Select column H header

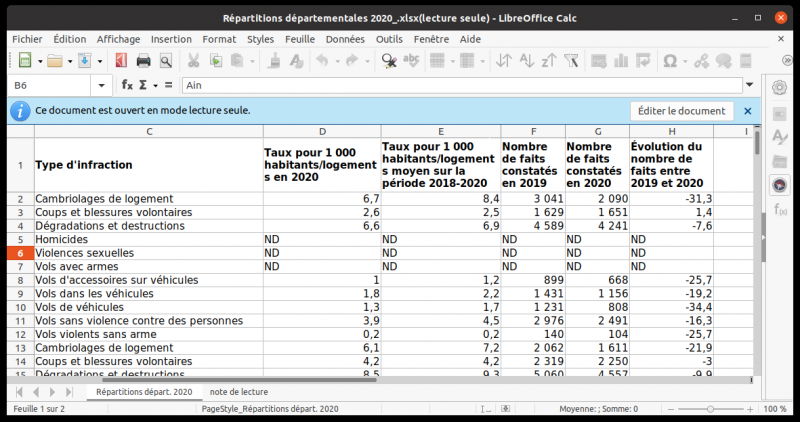[671, 131]
